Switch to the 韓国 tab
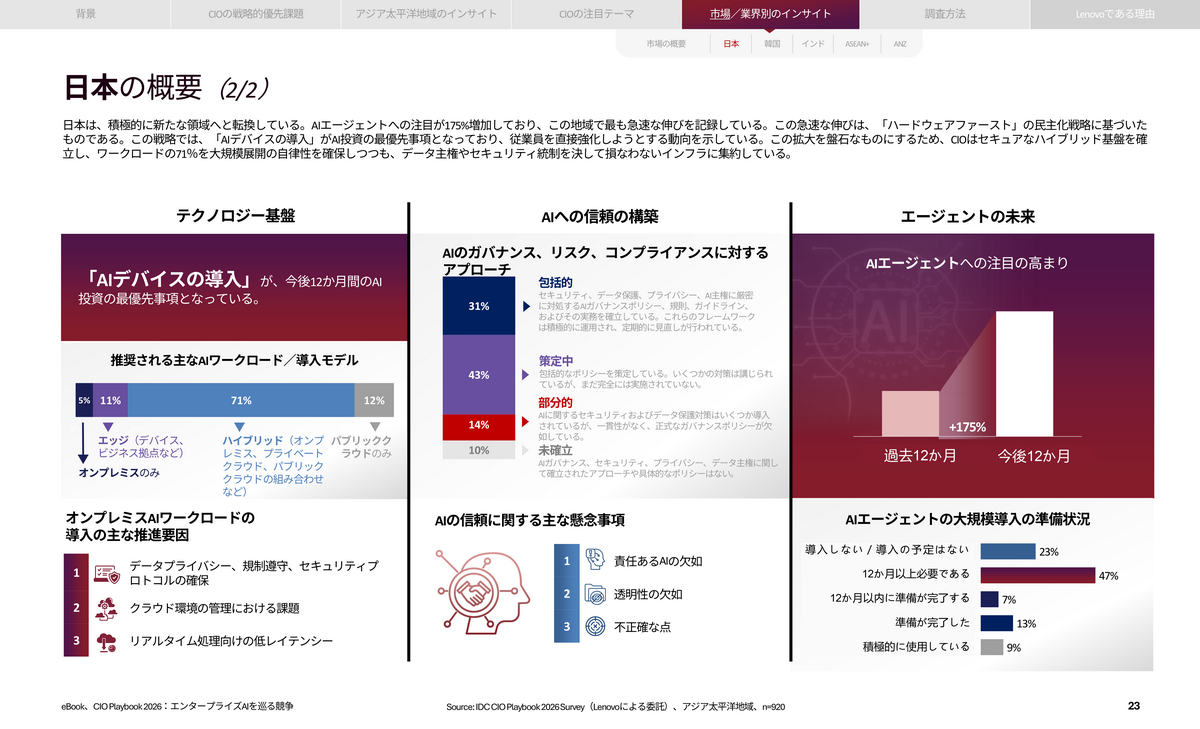 click(771, 44)
